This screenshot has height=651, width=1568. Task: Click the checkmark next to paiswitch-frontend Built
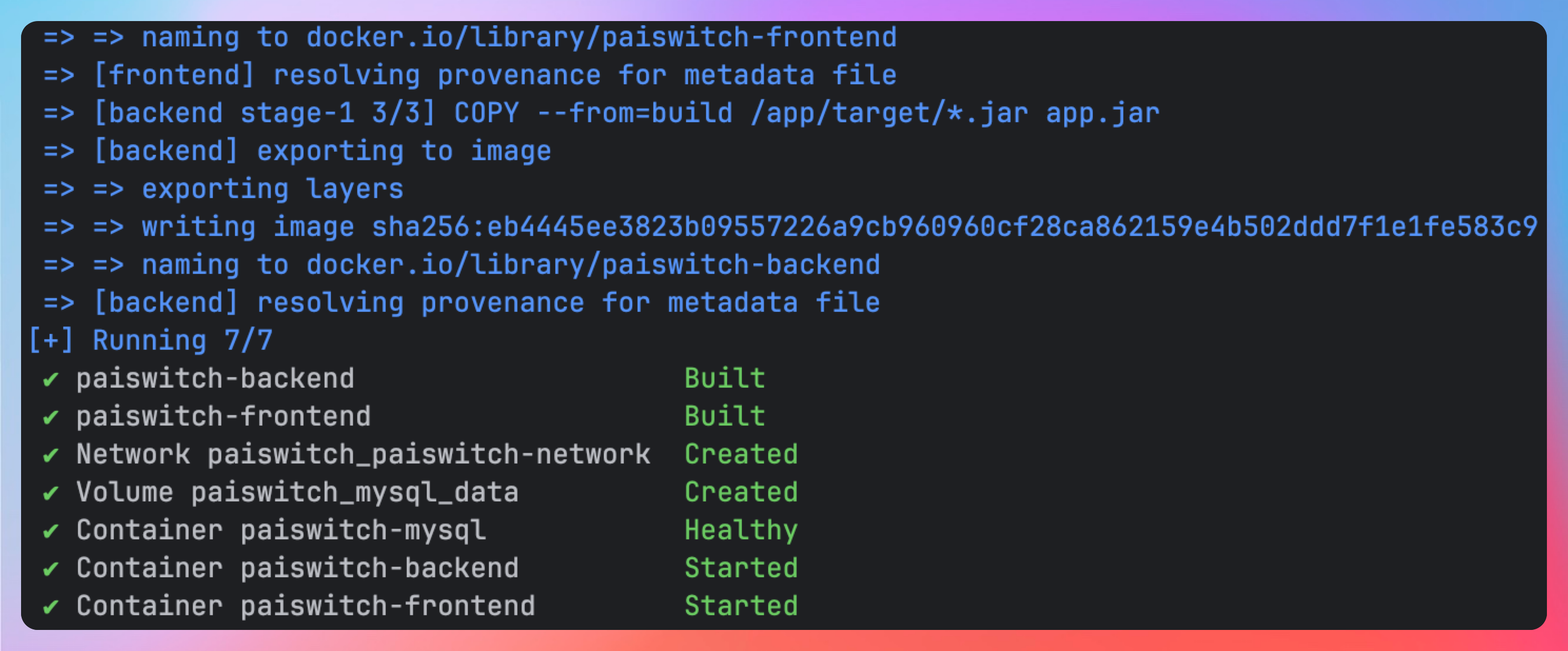(x=51, y=417)
